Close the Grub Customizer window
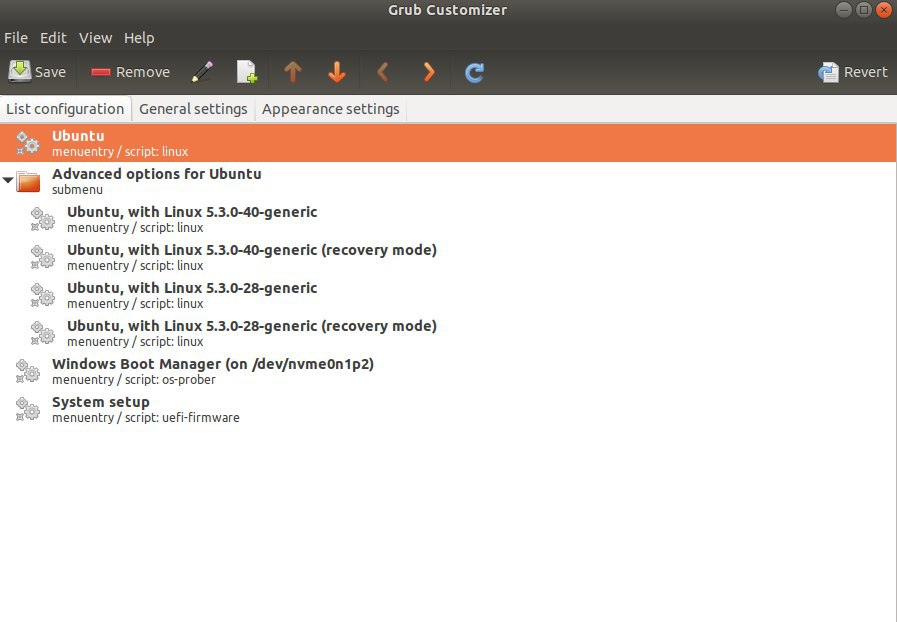 (x=884, y=10)
